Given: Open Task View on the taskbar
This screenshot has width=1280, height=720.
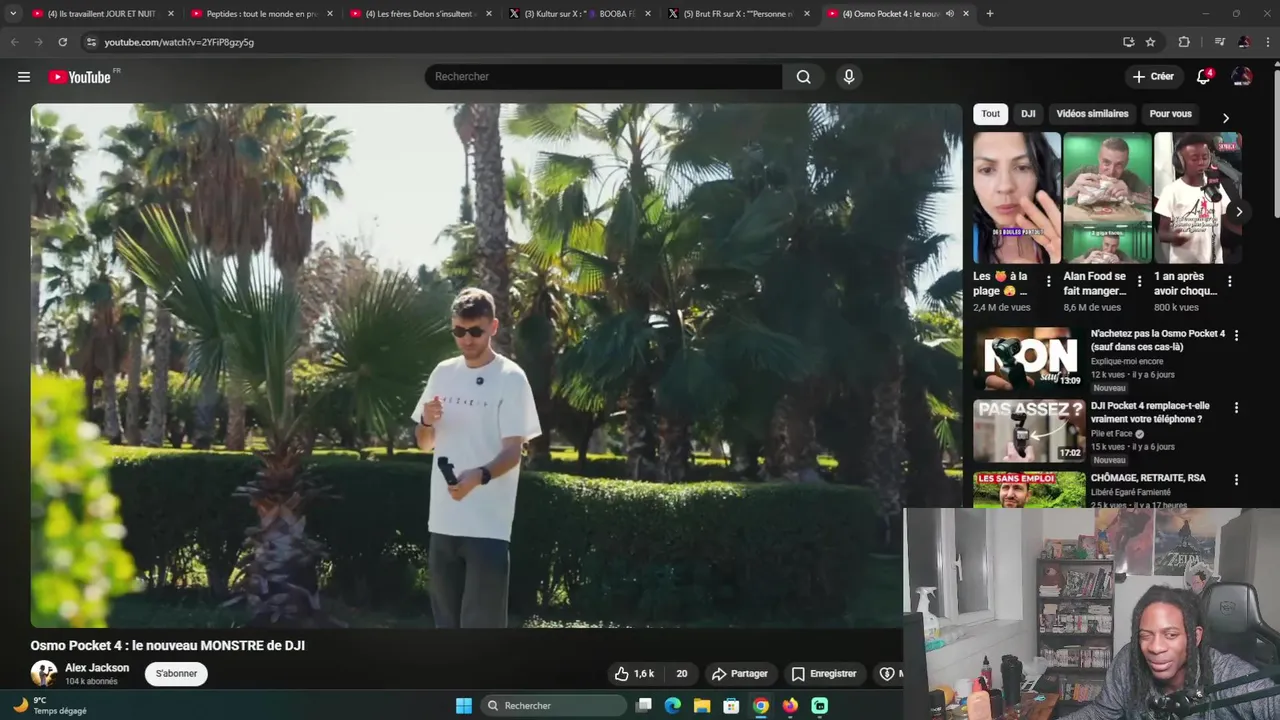Looking at the screenshot, I should (644, 706).
